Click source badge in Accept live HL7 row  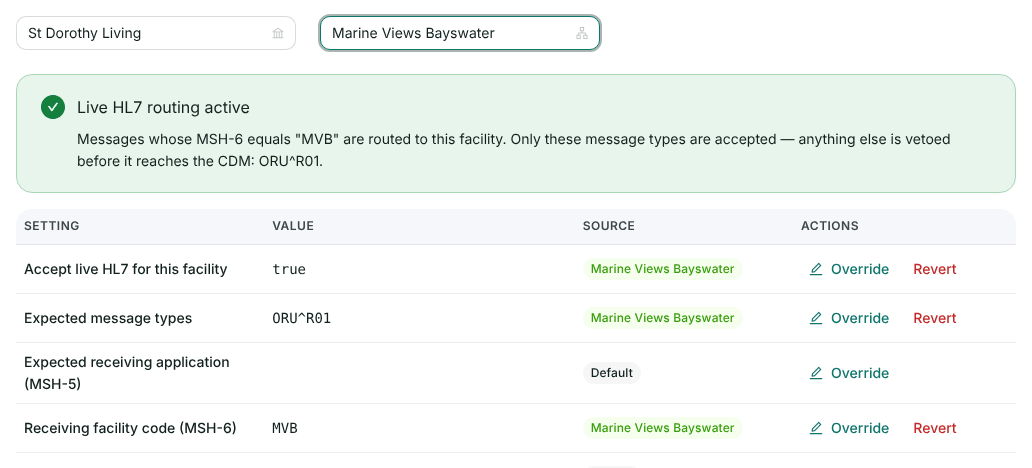[x=662, y=269]
